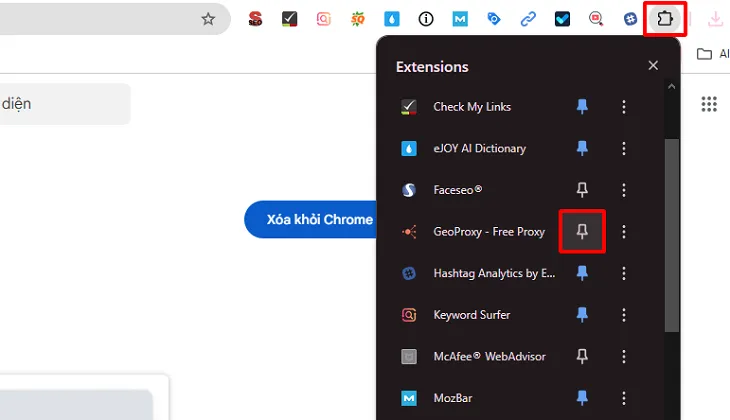Open GeoProxy three-dot menu

[x=624, y=231]
